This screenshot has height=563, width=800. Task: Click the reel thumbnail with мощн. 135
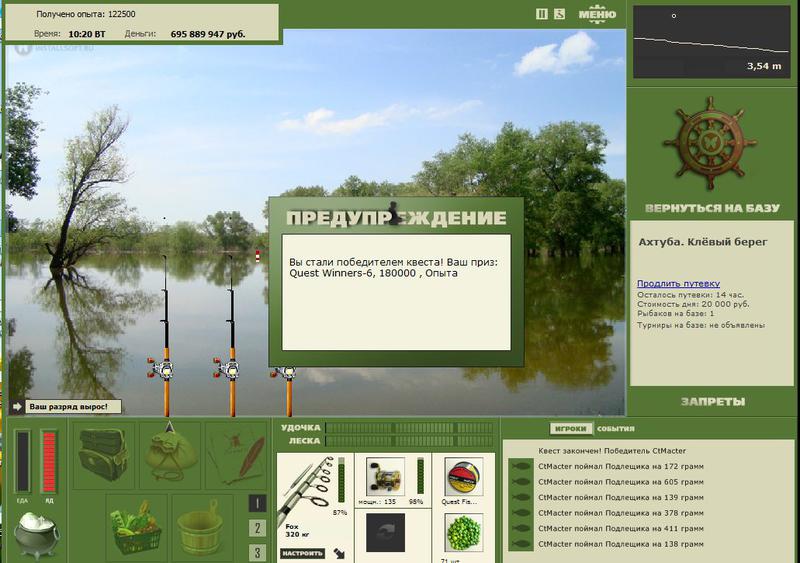[385, 477]
